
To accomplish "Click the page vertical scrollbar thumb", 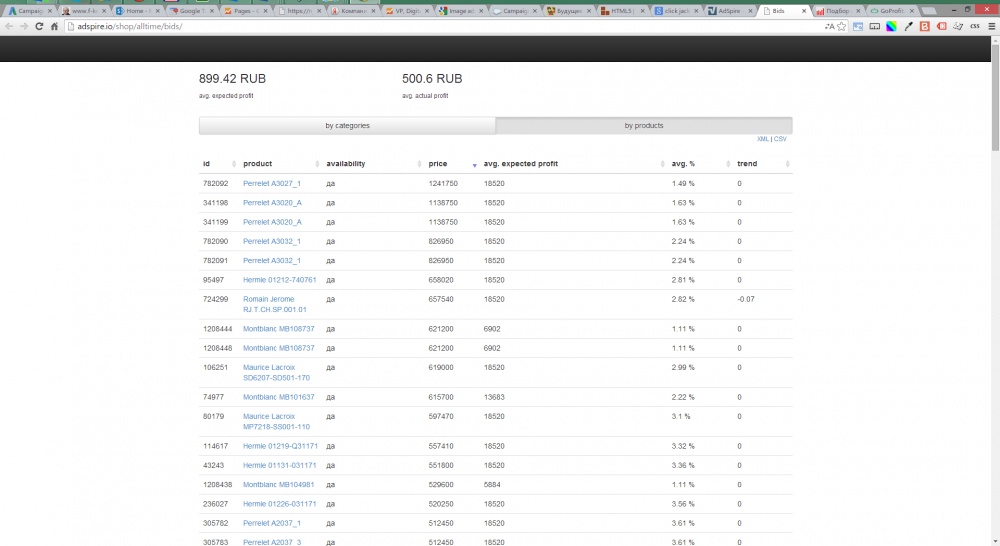I will tap(995, 98).
